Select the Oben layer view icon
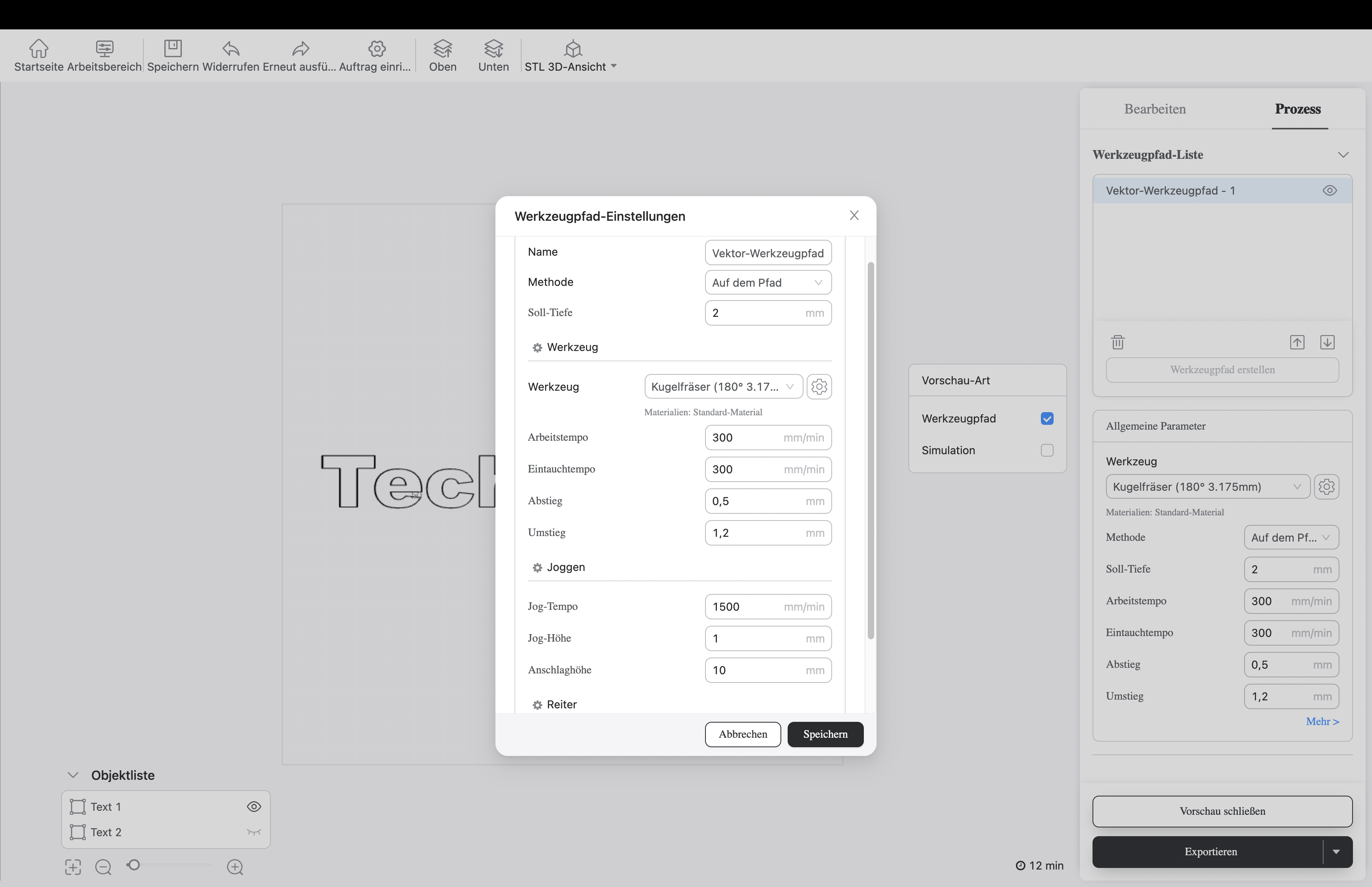This screenshot has width=1372, height=887. (x=442, y=48)
